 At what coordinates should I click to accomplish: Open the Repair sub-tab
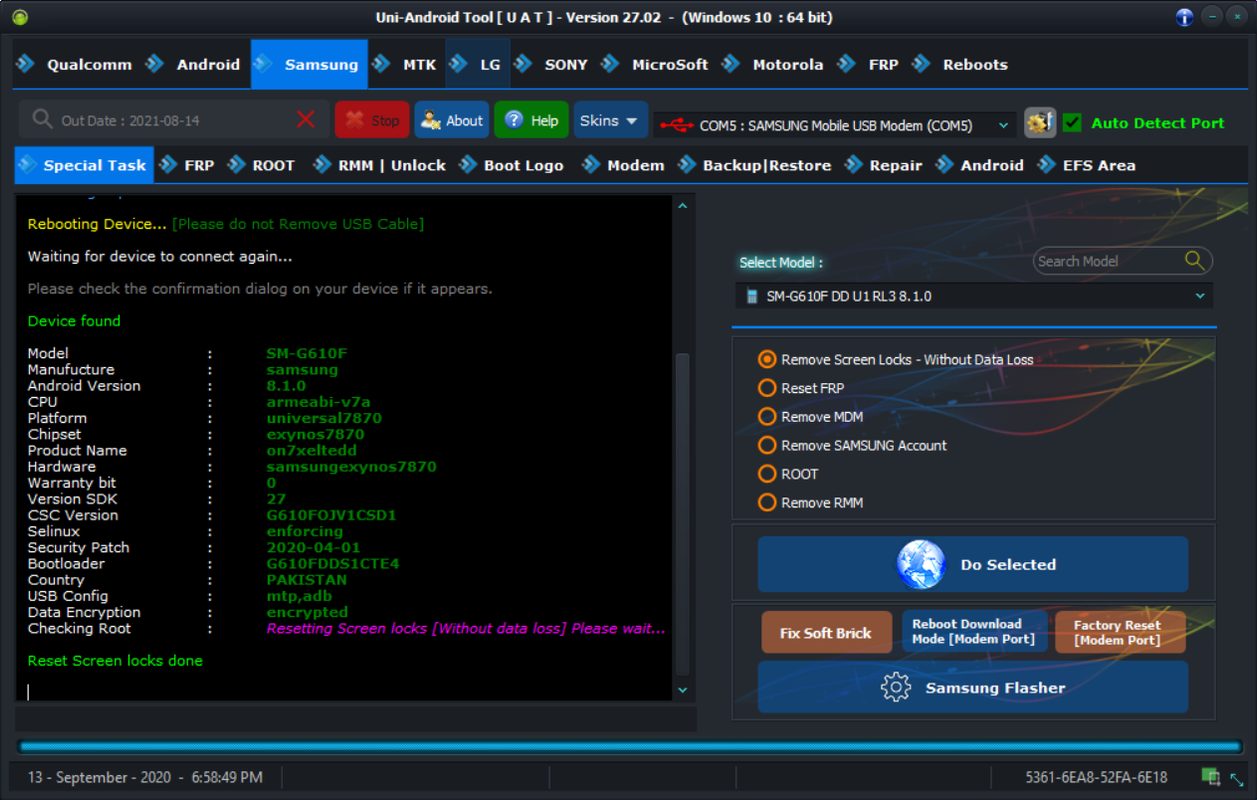(884, 165)
